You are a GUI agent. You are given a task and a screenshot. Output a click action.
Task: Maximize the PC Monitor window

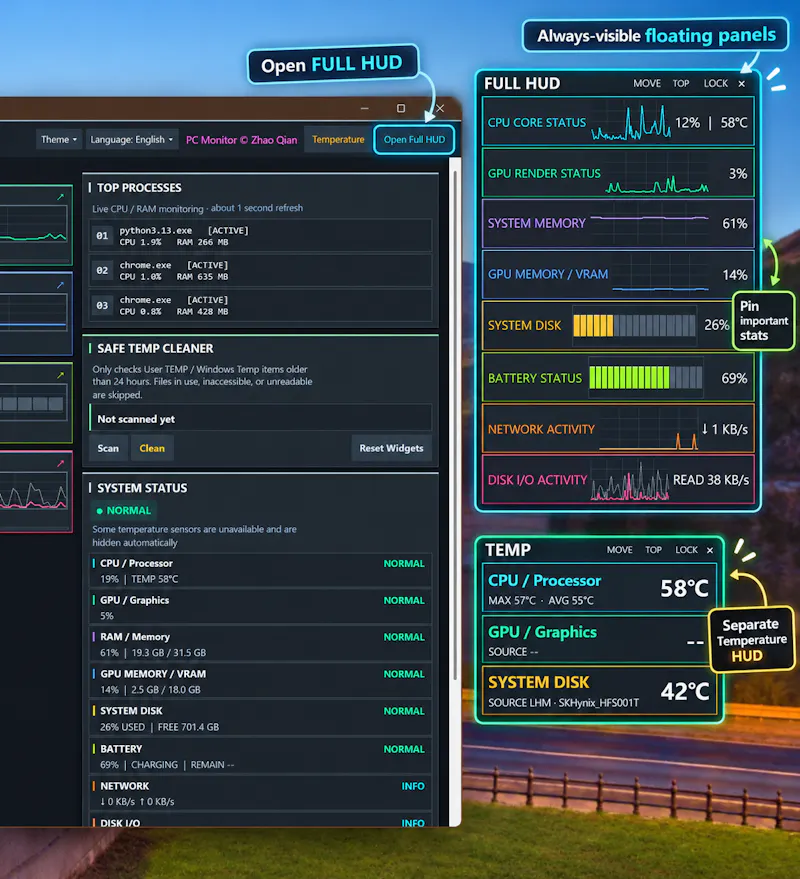point(401,108)
